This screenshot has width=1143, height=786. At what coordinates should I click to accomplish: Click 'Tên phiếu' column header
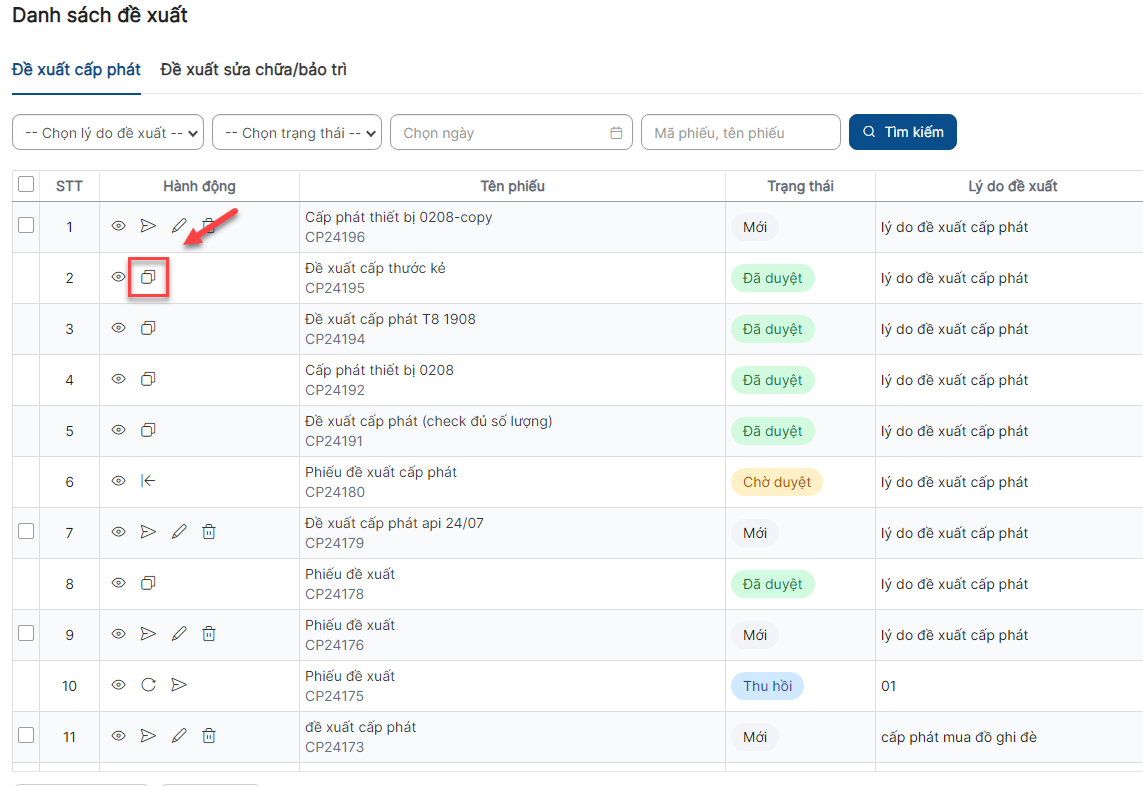tap(512, 186)
